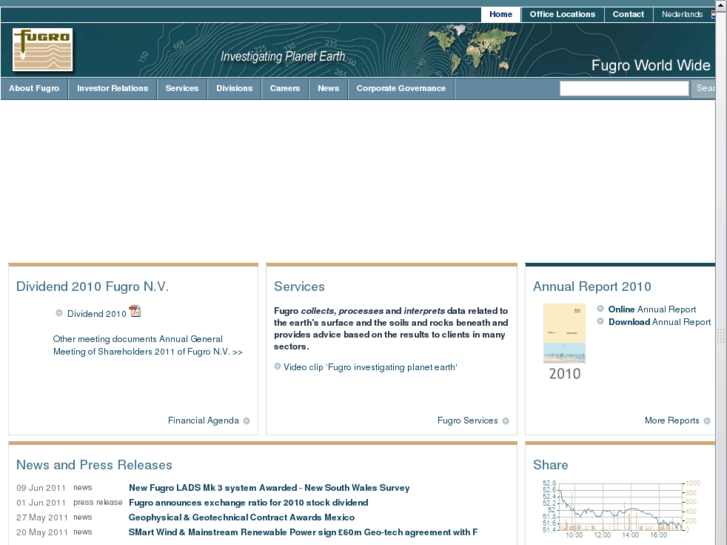This screenshot has width=727, height=545.
Task: Click the share price chart
Action: pyautogui.click(x=620, y=510)
